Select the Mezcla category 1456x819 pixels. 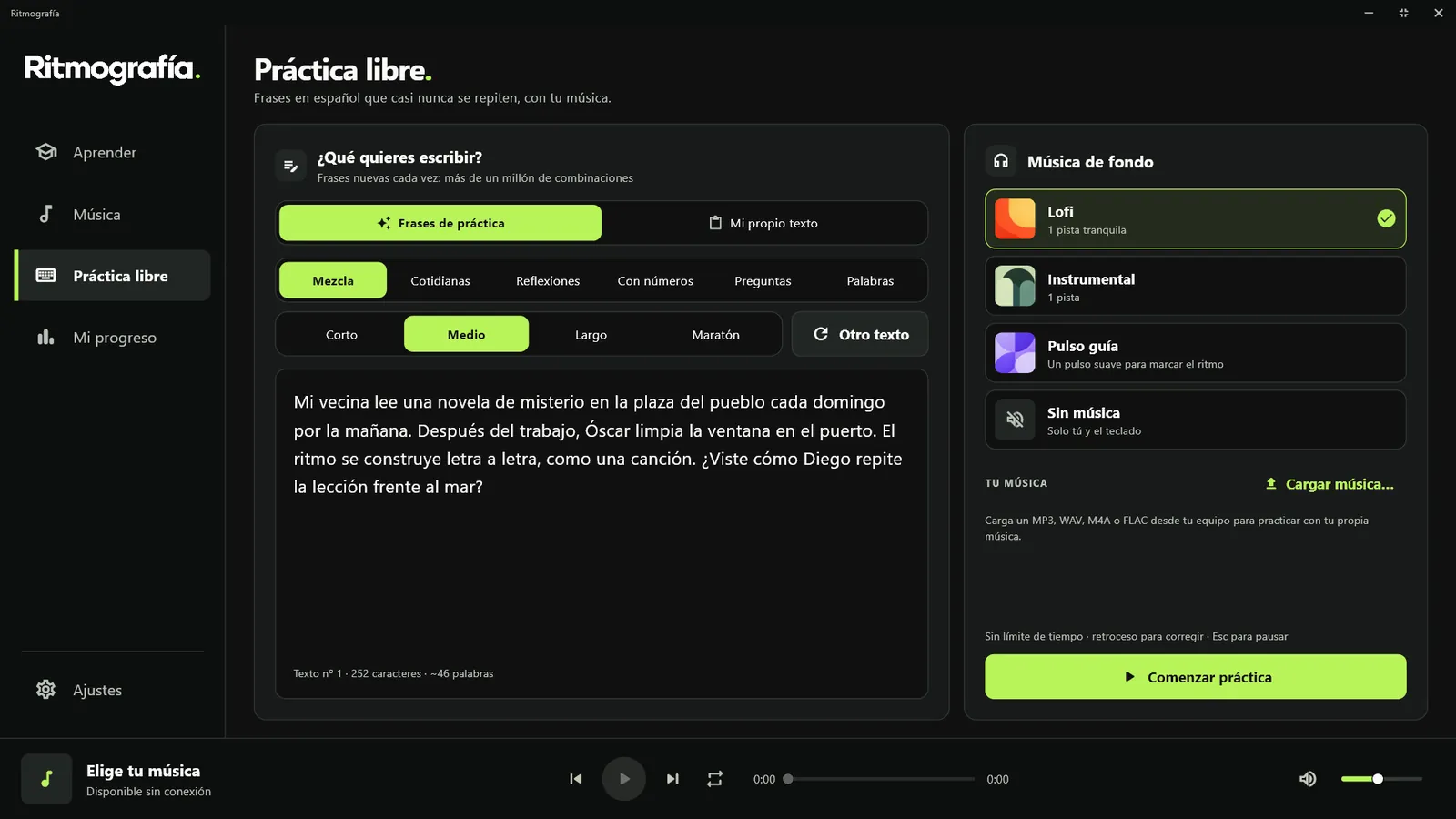333,280
